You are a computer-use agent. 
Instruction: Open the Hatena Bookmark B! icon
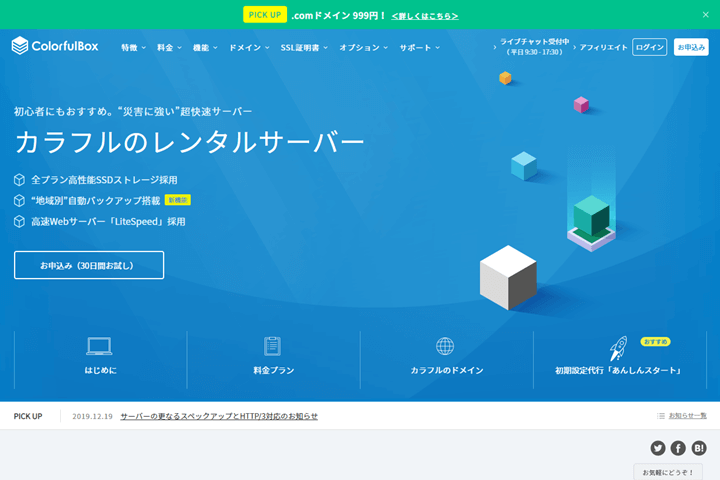click(699, 448)
